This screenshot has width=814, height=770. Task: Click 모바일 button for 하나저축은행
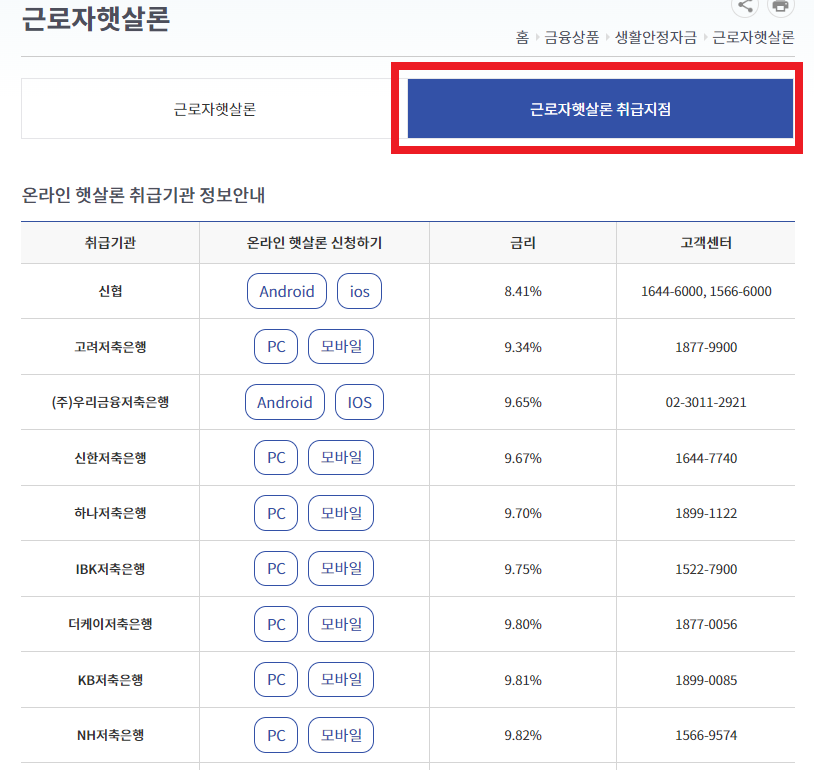(x=341, y=514)
